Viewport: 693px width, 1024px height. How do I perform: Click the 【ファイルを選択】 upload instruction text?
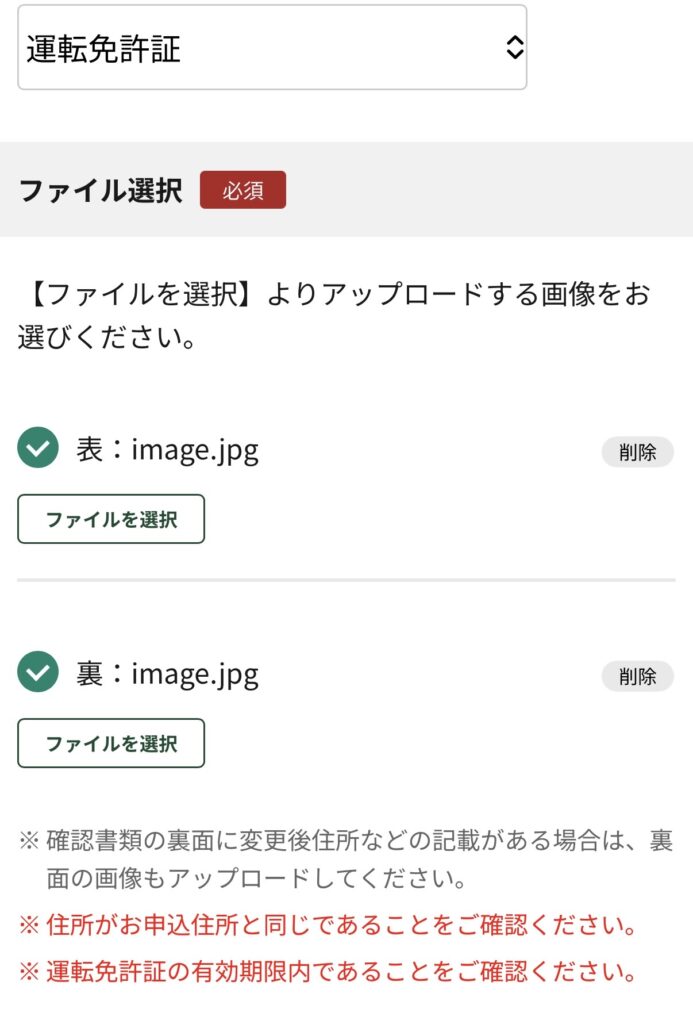tap(334, 315)
